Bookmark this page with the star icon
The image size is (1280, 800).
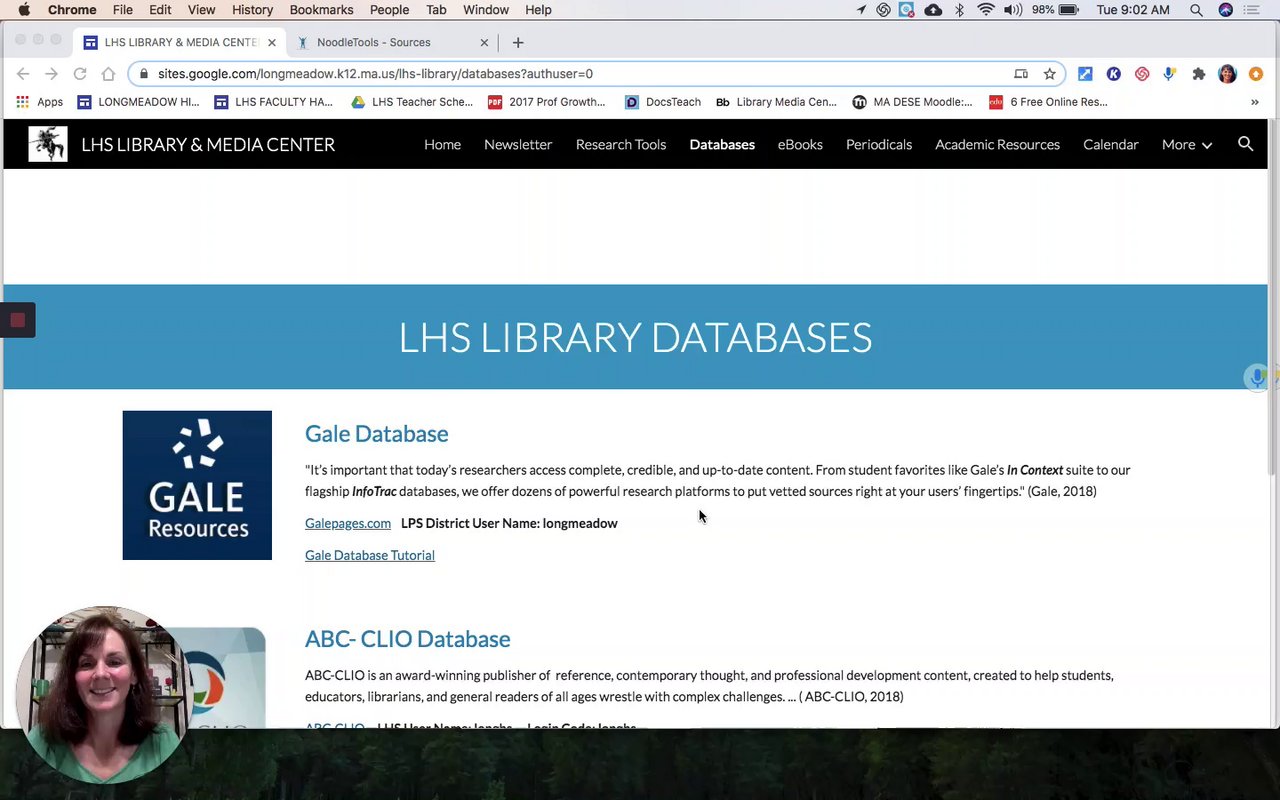1049,74
